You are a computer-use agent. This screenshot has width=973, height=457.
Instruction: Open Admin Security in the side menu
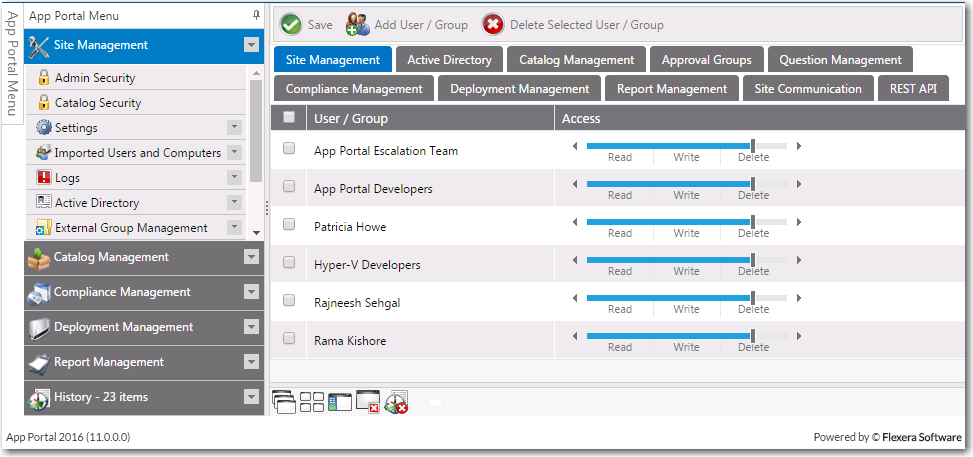[x=95, y=78]
